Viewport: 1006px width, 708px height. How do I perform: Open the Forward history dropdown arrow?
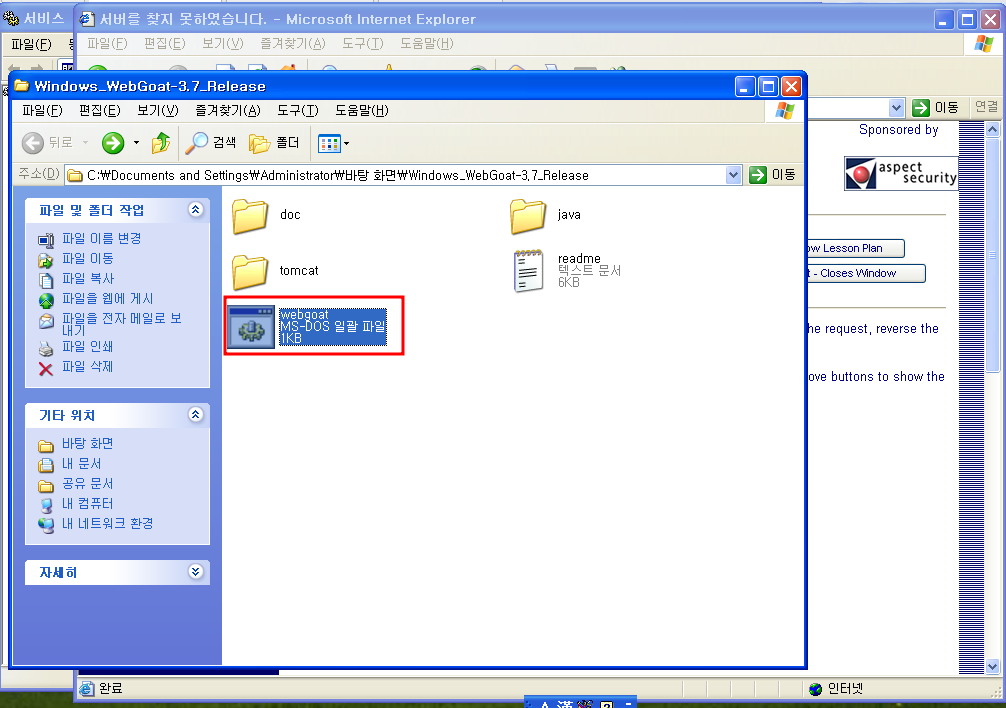pos(136,142)
